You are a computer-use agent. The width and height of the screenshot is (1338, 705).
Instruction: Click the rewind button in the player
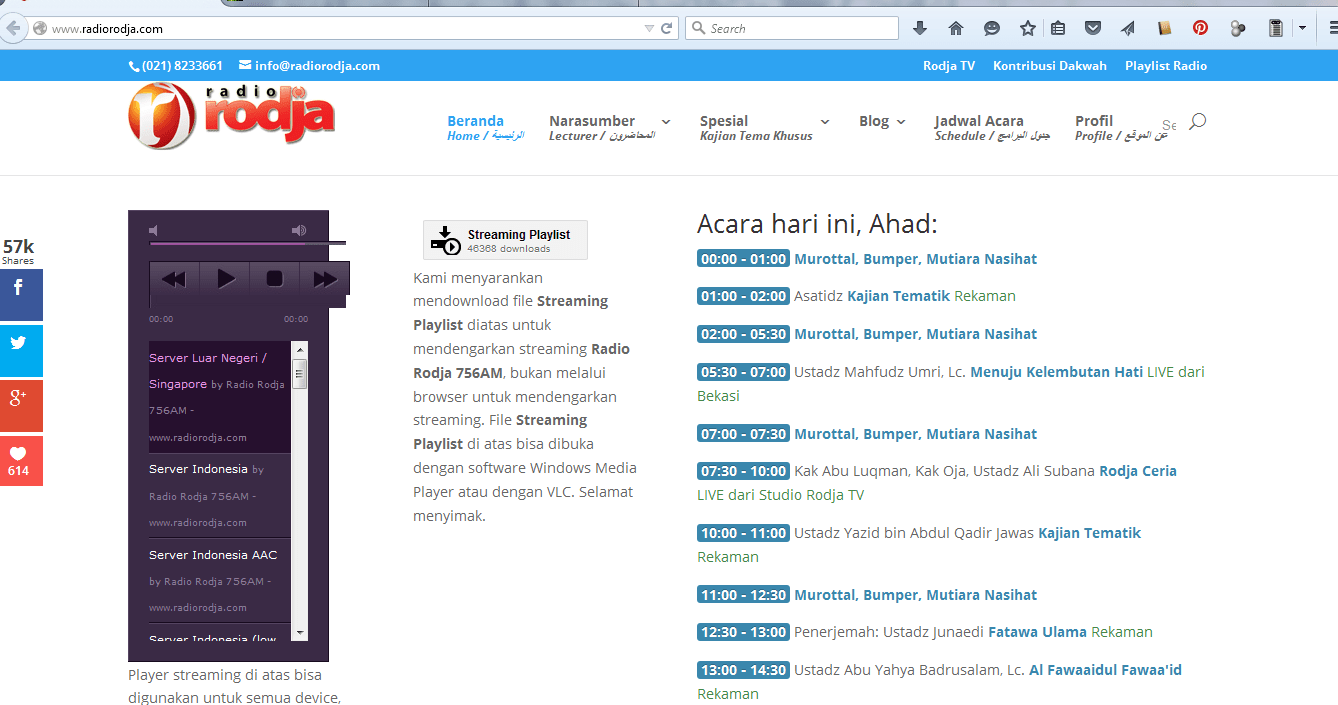174,279
